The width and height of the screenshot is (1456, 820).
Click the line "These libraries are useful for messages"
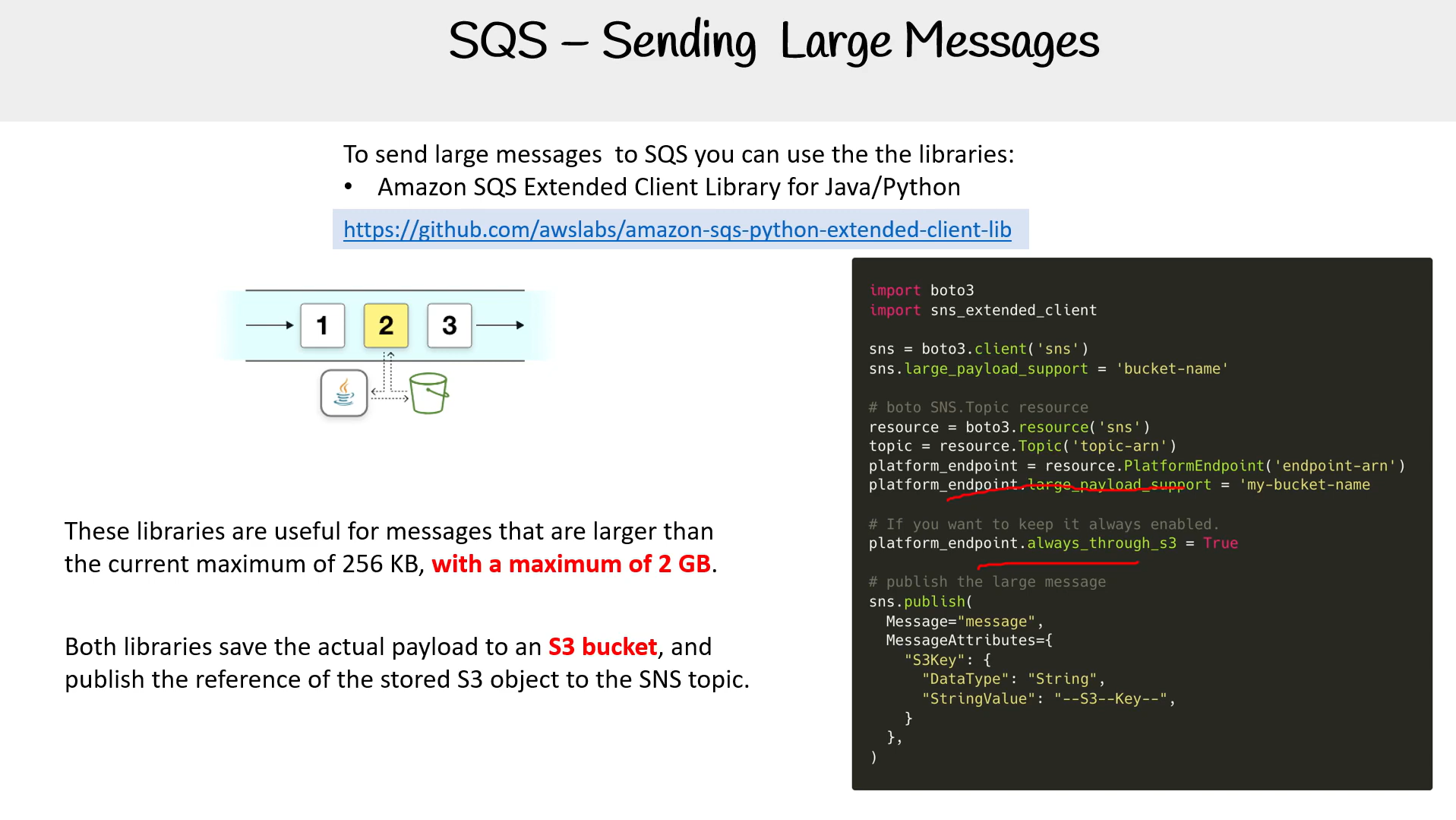tap(389, 531)
